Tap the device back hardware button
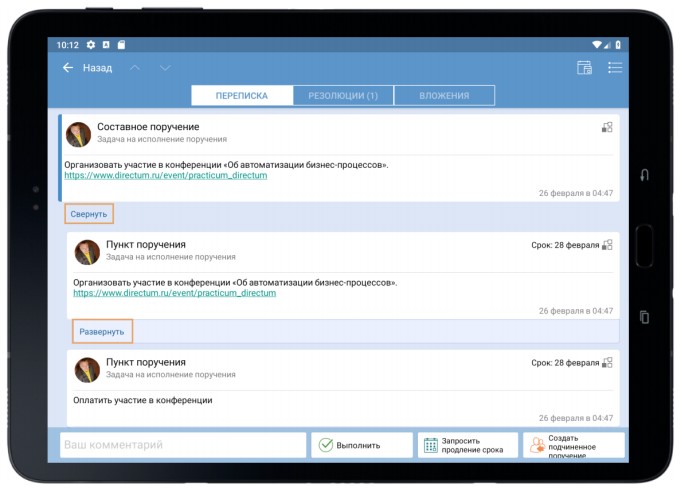This screenshot has width=682, height=488. pos(645,175)
